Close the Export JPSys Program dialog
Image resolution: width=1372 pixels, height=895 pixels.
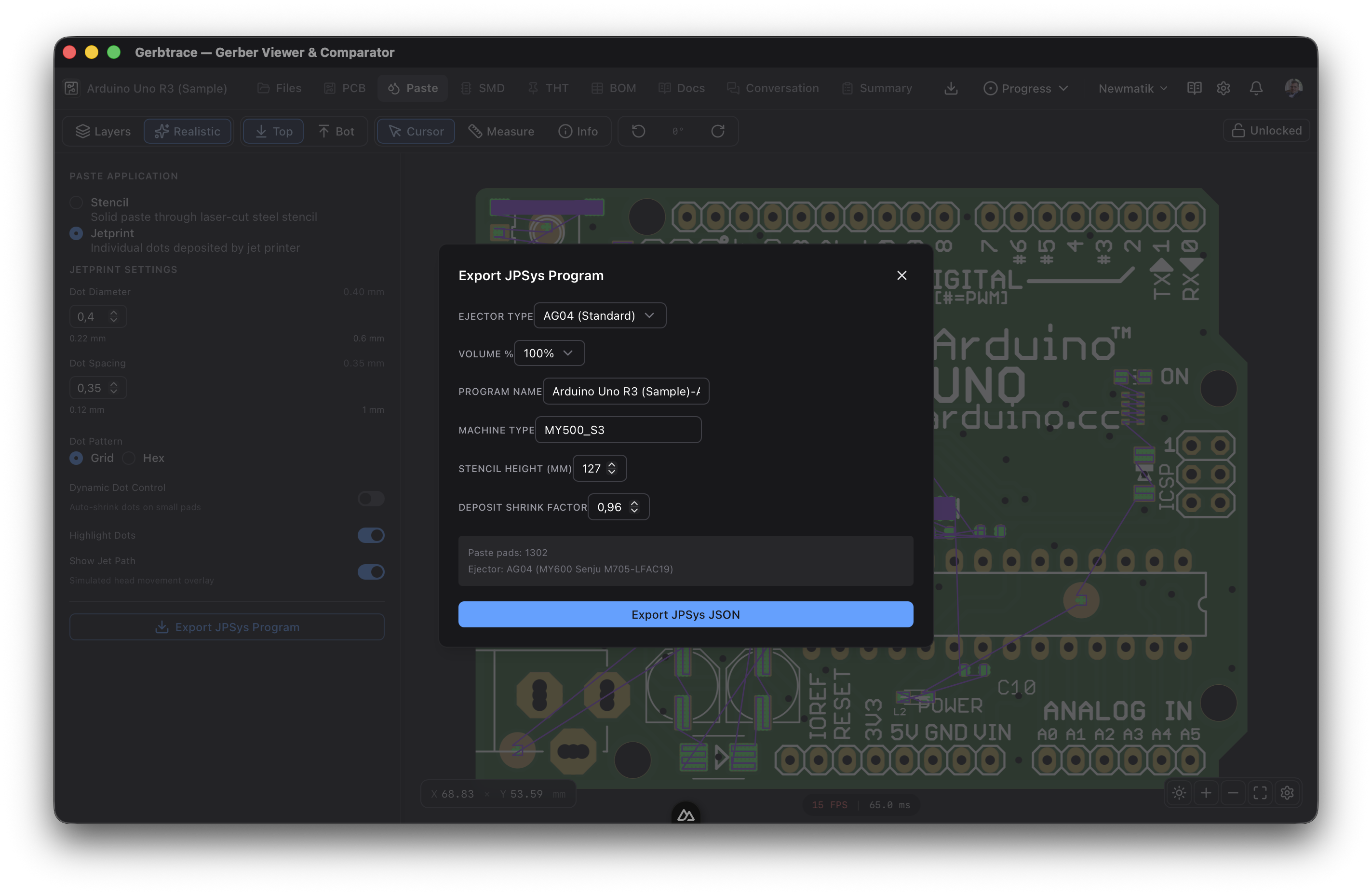[902, 276]
